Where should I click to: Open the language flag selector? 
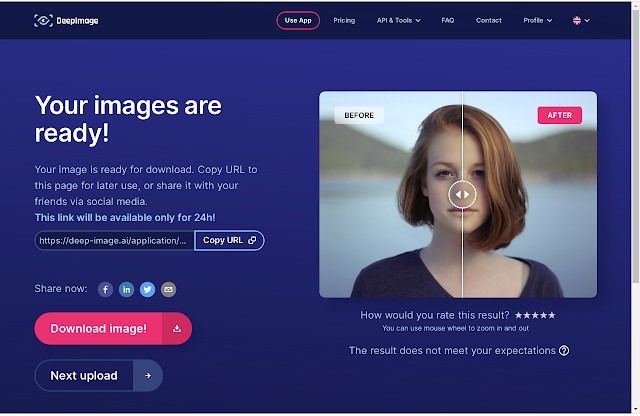click(x=581, y=20)
